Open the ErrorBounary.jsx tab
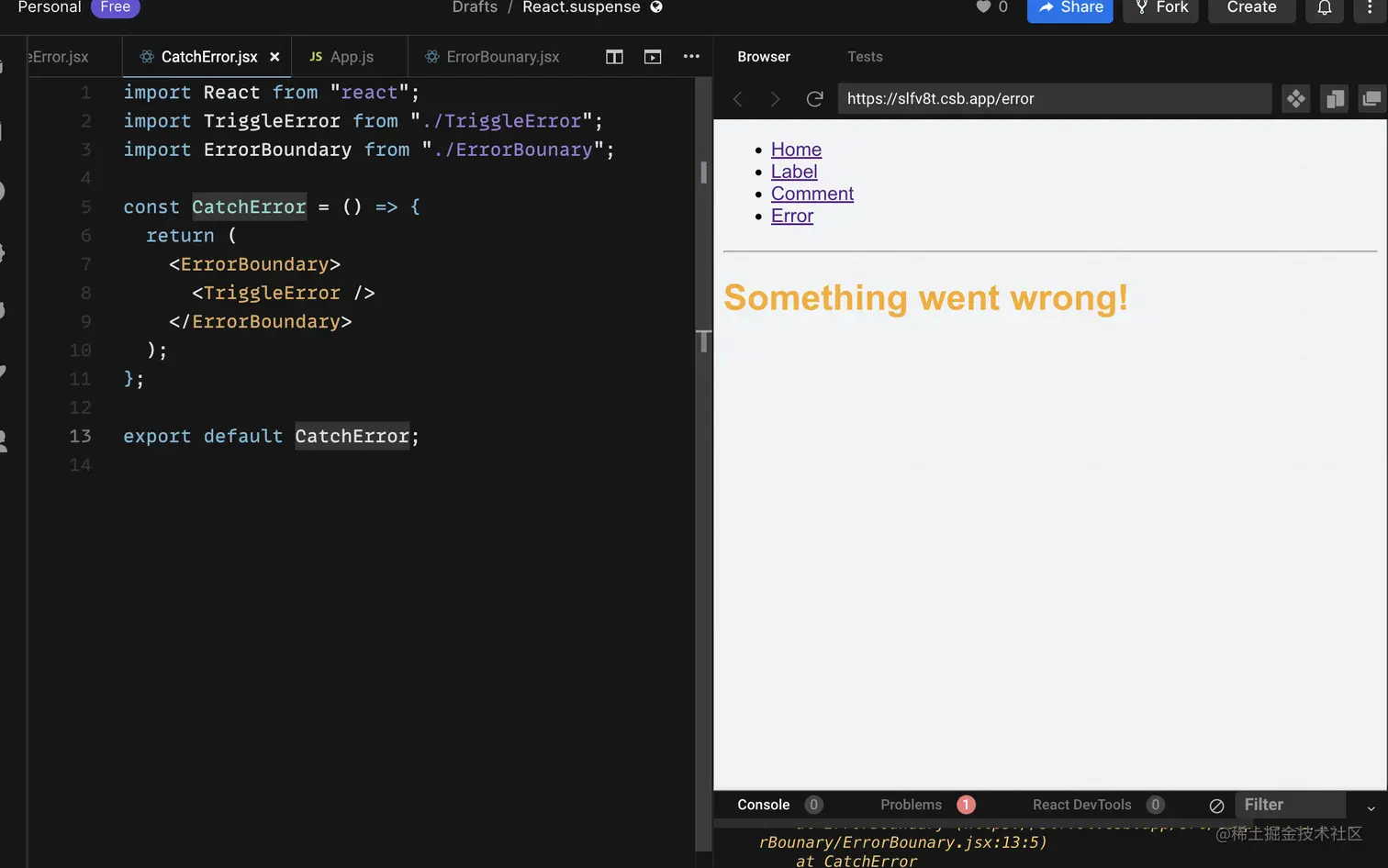Image resolution: width=1388 pixels, height=868 pixels. 493,57
